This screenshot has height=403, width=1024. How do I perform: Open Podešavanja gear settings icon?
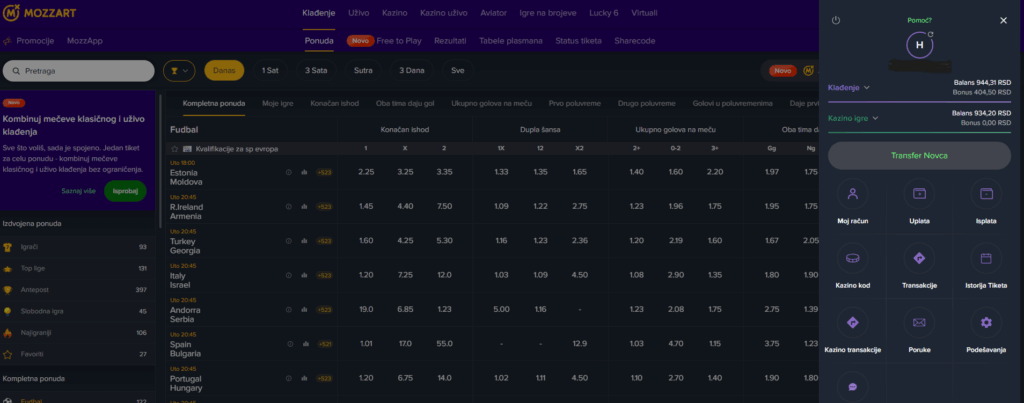click(986, 322)
